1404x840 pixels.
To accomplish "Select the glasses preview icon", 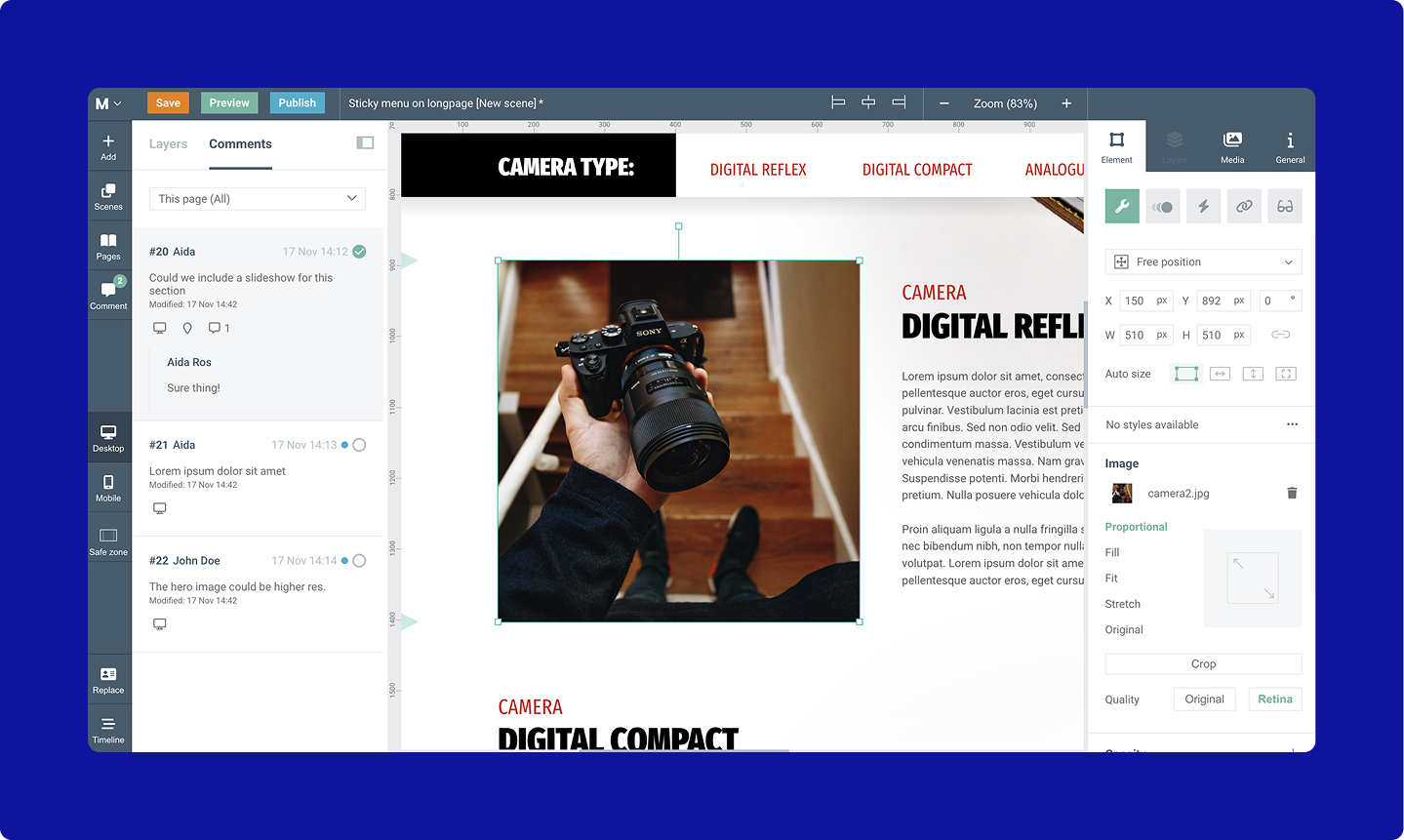I will 1285,206.
